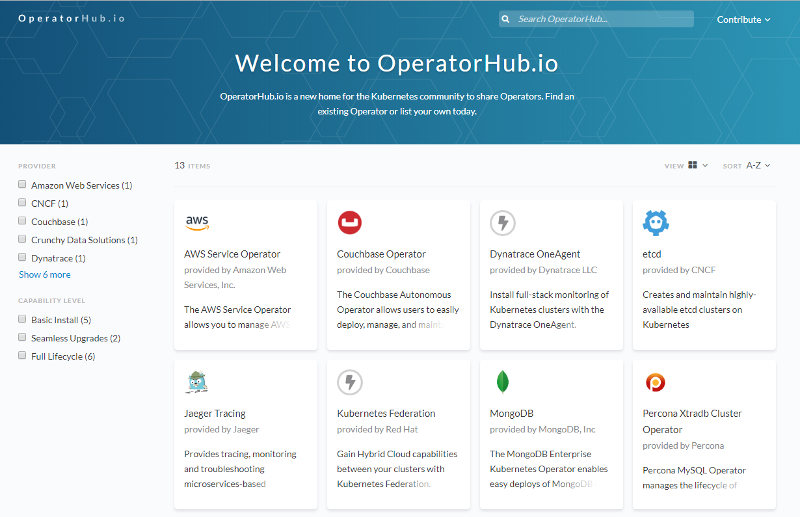Viewport: 800px width, 517px height.
Task: Open the Dynatrace OneAgent title
Action: coord(535,254)
